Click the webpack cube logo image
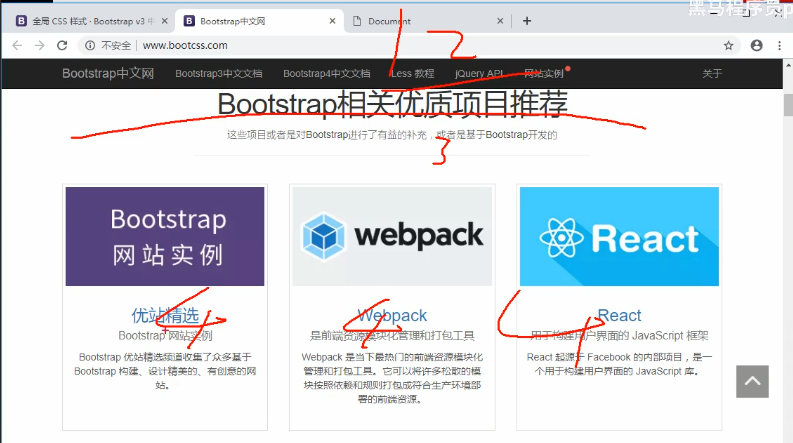This screenshot has height=443, width=793. (x=323, y=236)
